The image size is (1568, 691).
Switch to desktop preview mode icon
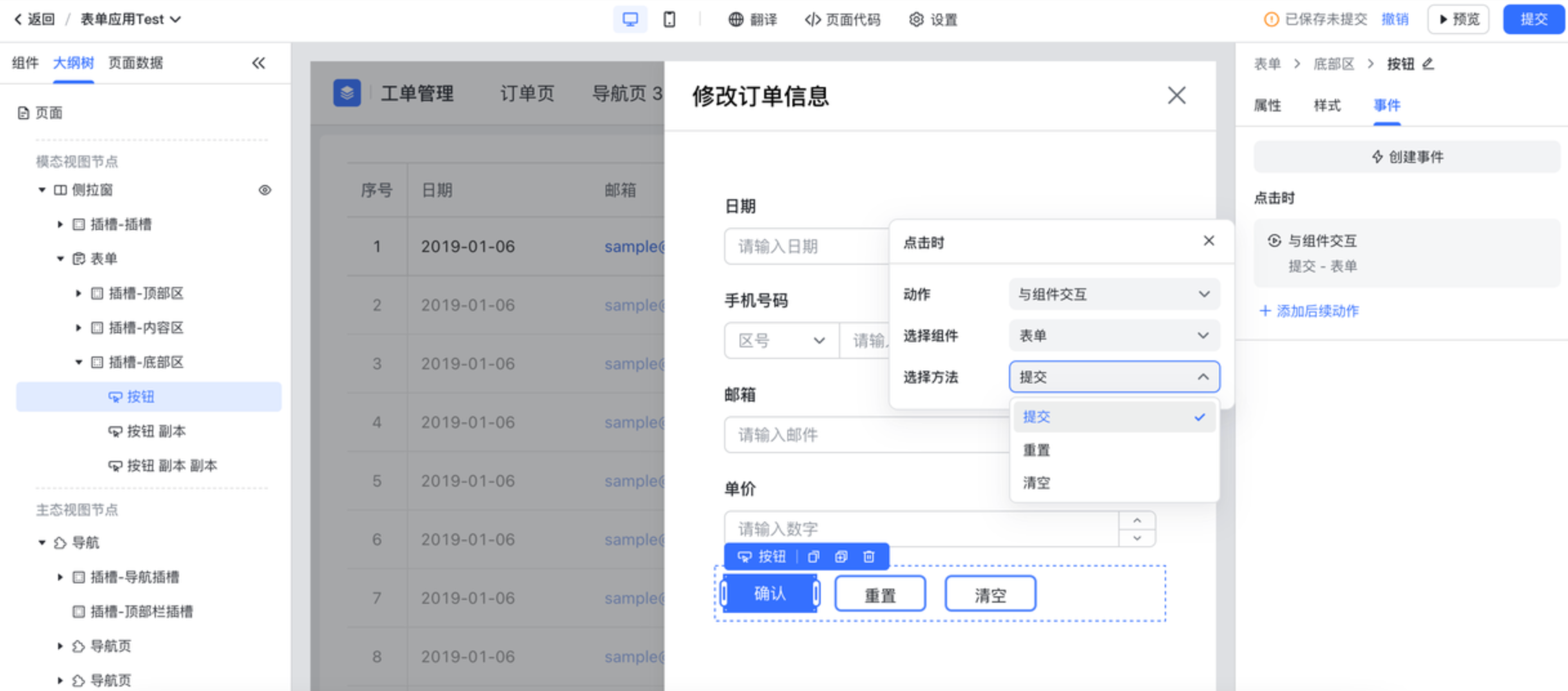coord(630,19)
